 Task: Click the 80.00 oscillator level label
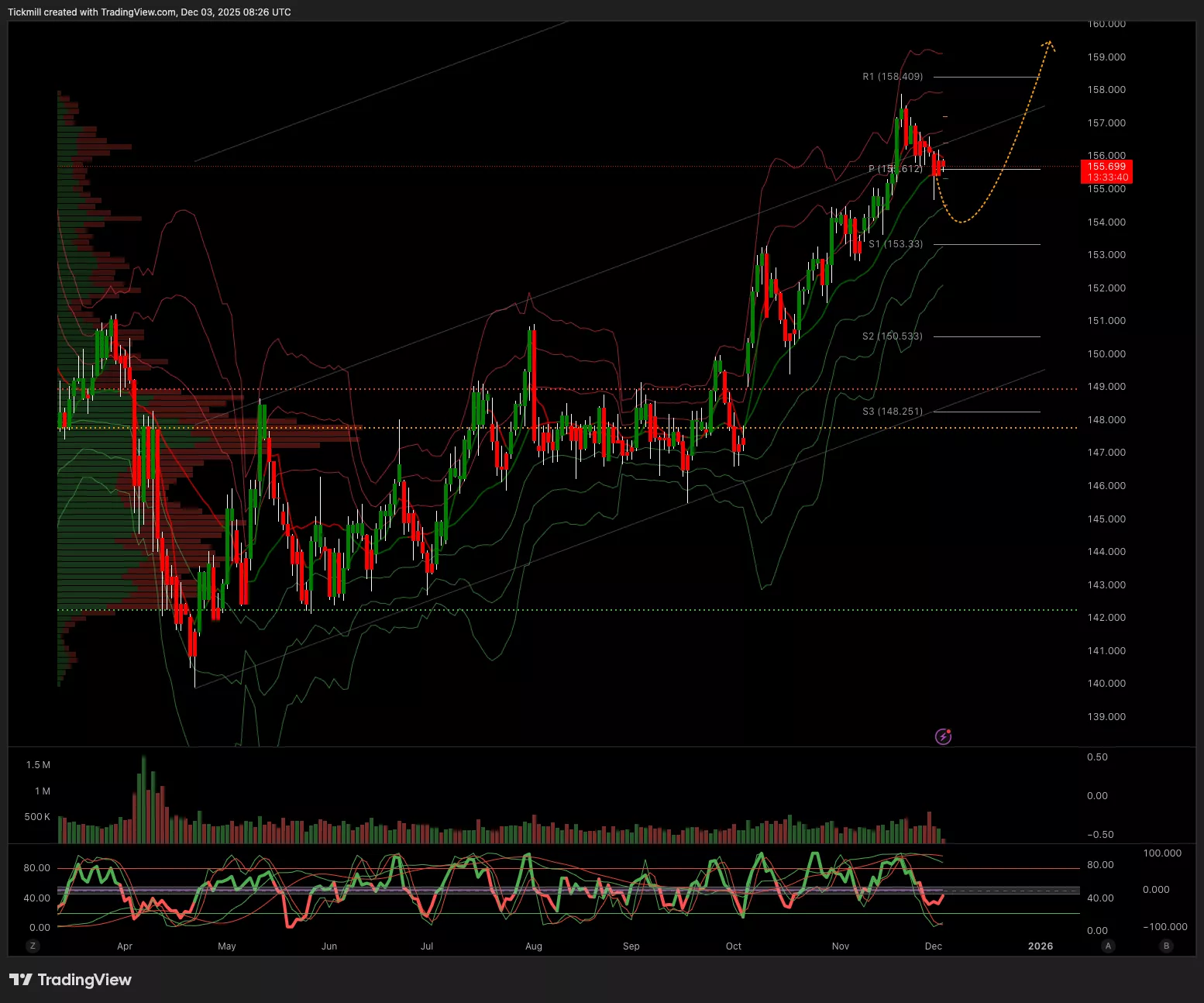click(36, 868)
